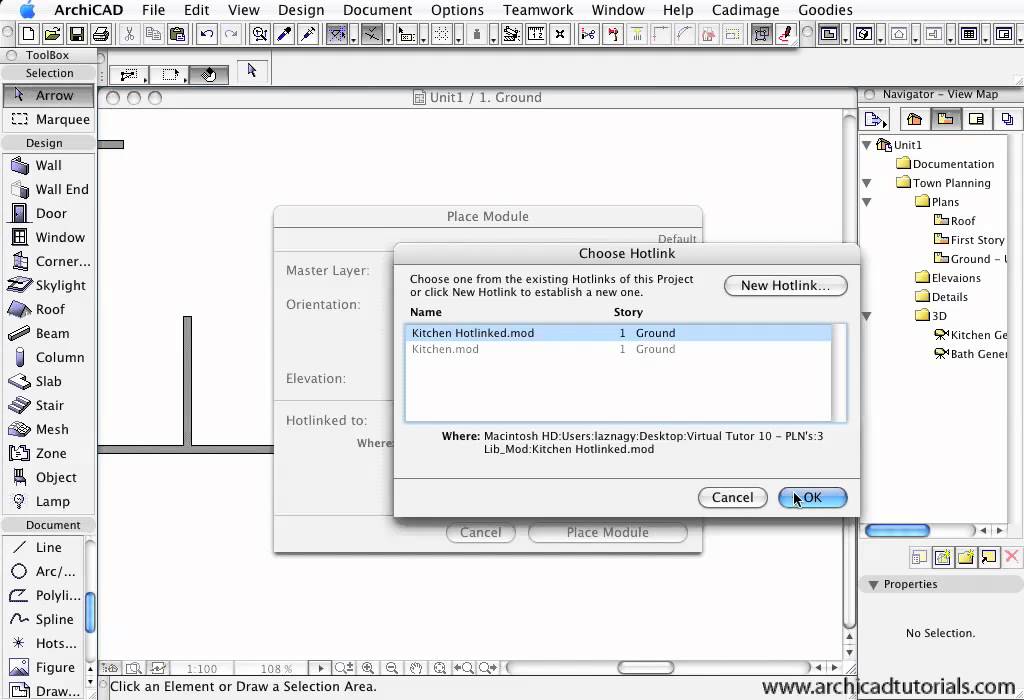Image resolution: width=1024 pixels, height=700 pixels.
Task: Open the Goodies menu
Action: point(825,10)
